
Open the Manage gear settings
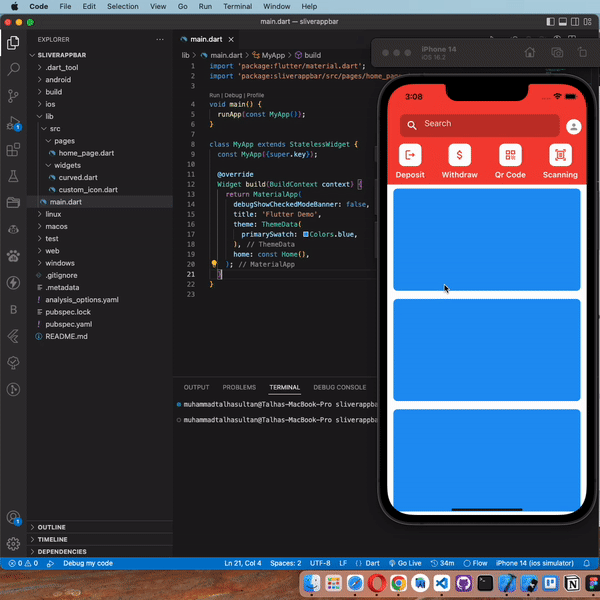(x=13, y=543)
